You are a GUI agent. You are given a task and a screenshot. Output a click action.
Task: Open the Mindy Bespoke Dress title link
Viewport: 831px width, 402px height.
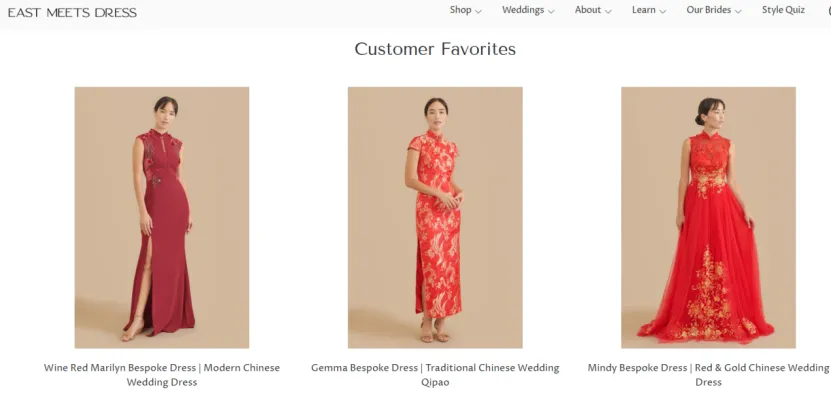(x=709, y=375)
